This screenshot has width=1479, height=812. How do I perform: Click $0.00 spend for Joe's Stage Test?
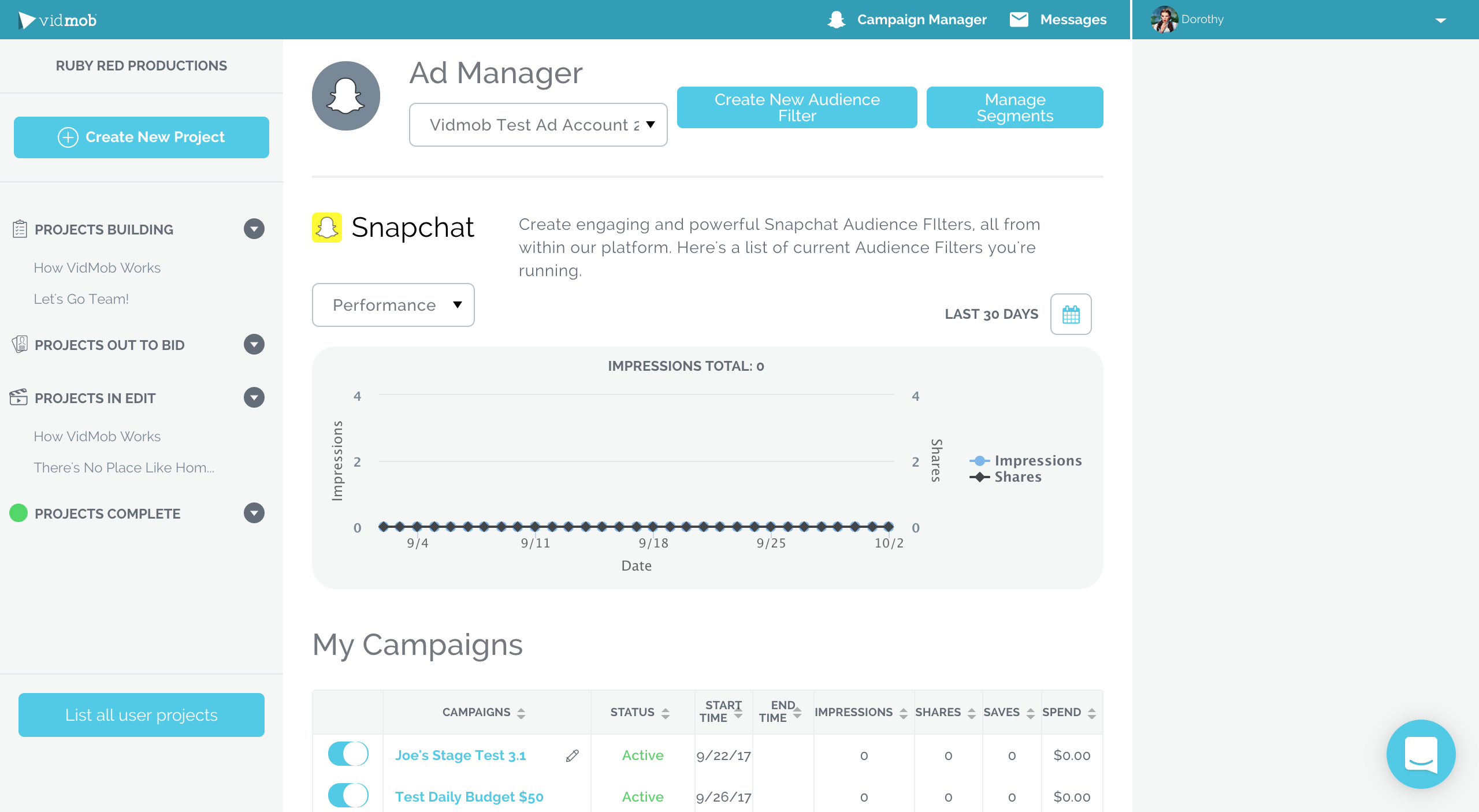[x=1072, y=755]
